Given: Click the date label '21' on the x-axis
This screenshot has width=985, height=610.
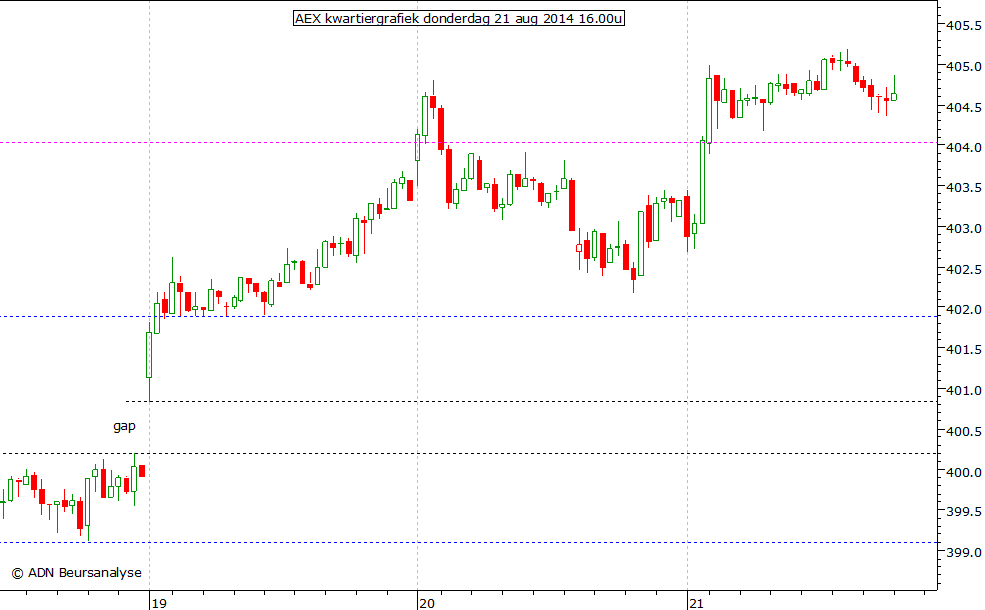Looking at the screenshot, I should [x=696, y=603].
